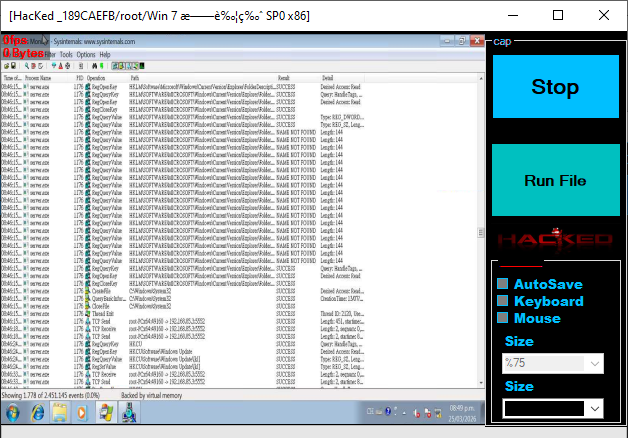The width and height of the screenshot is (628, 438).
Task: Click the Path column header in Process Monitor
Action: pos(136,77)
